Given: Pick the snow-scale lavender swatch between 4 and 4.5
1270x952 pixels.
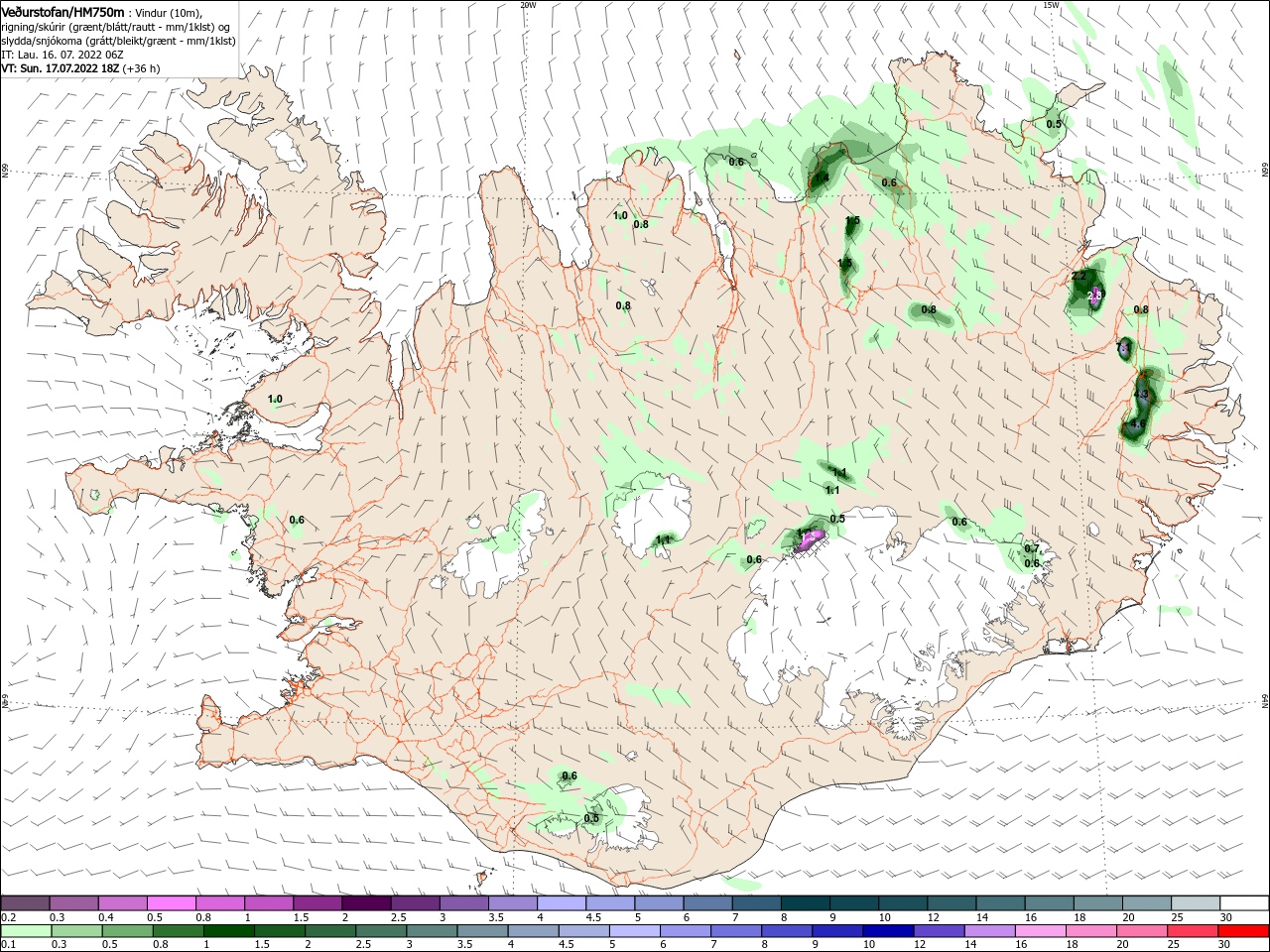Looking at the screenshot, I should point(562,903).
